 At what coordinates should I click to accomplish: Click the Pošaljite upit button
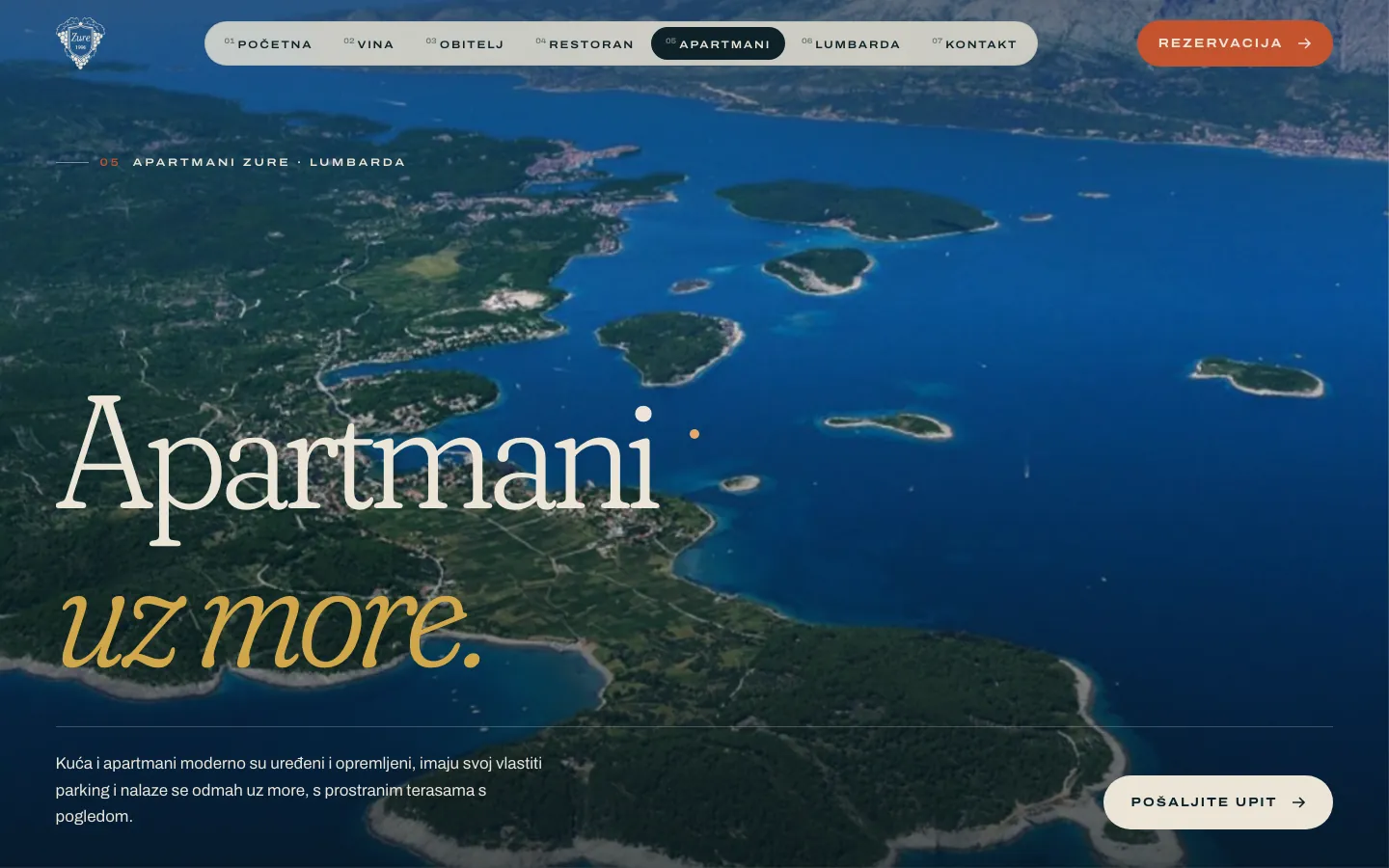click(1218, 802)
